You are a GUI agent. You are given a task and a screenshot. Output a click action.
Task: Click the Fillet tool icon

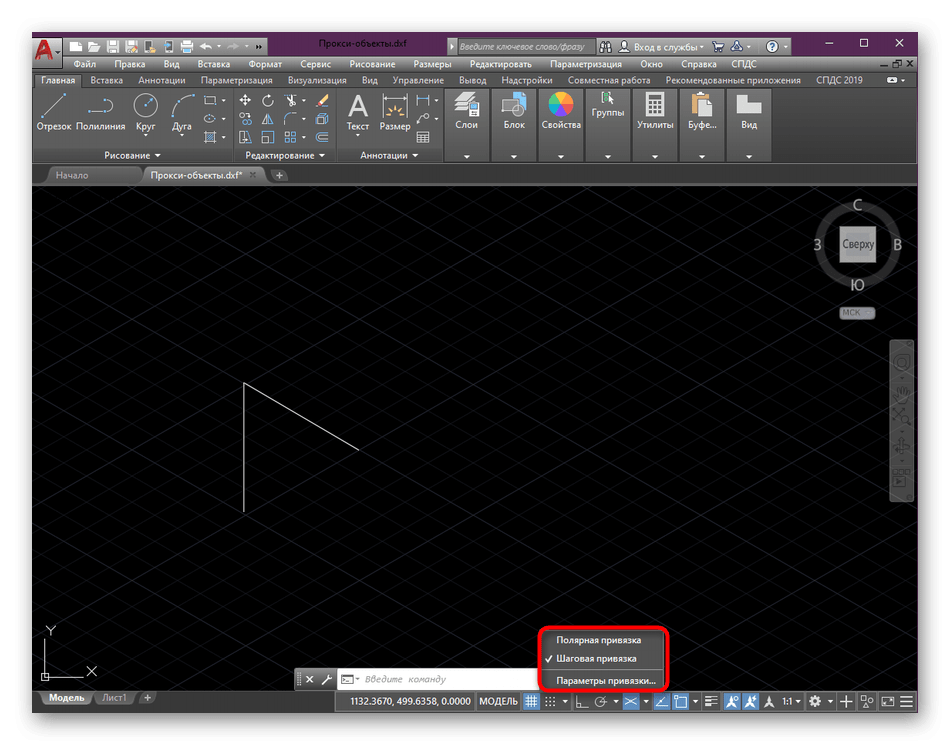pos(291,119)
